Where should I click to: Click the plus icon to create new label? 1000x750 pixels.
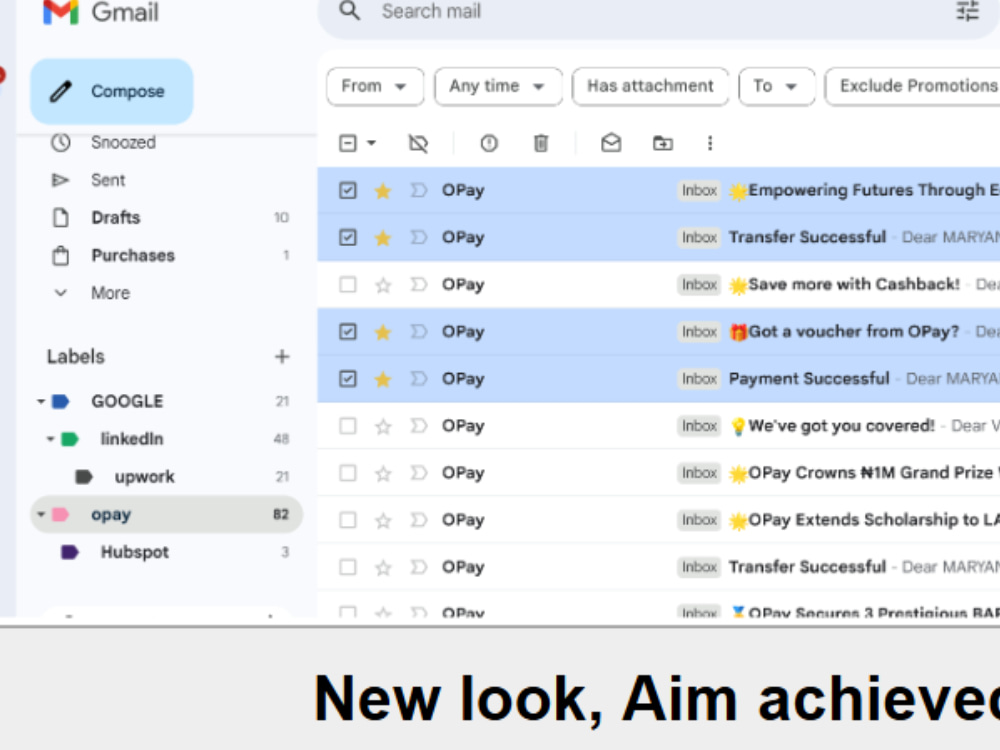pyautogui.click(x=282, y=357)
